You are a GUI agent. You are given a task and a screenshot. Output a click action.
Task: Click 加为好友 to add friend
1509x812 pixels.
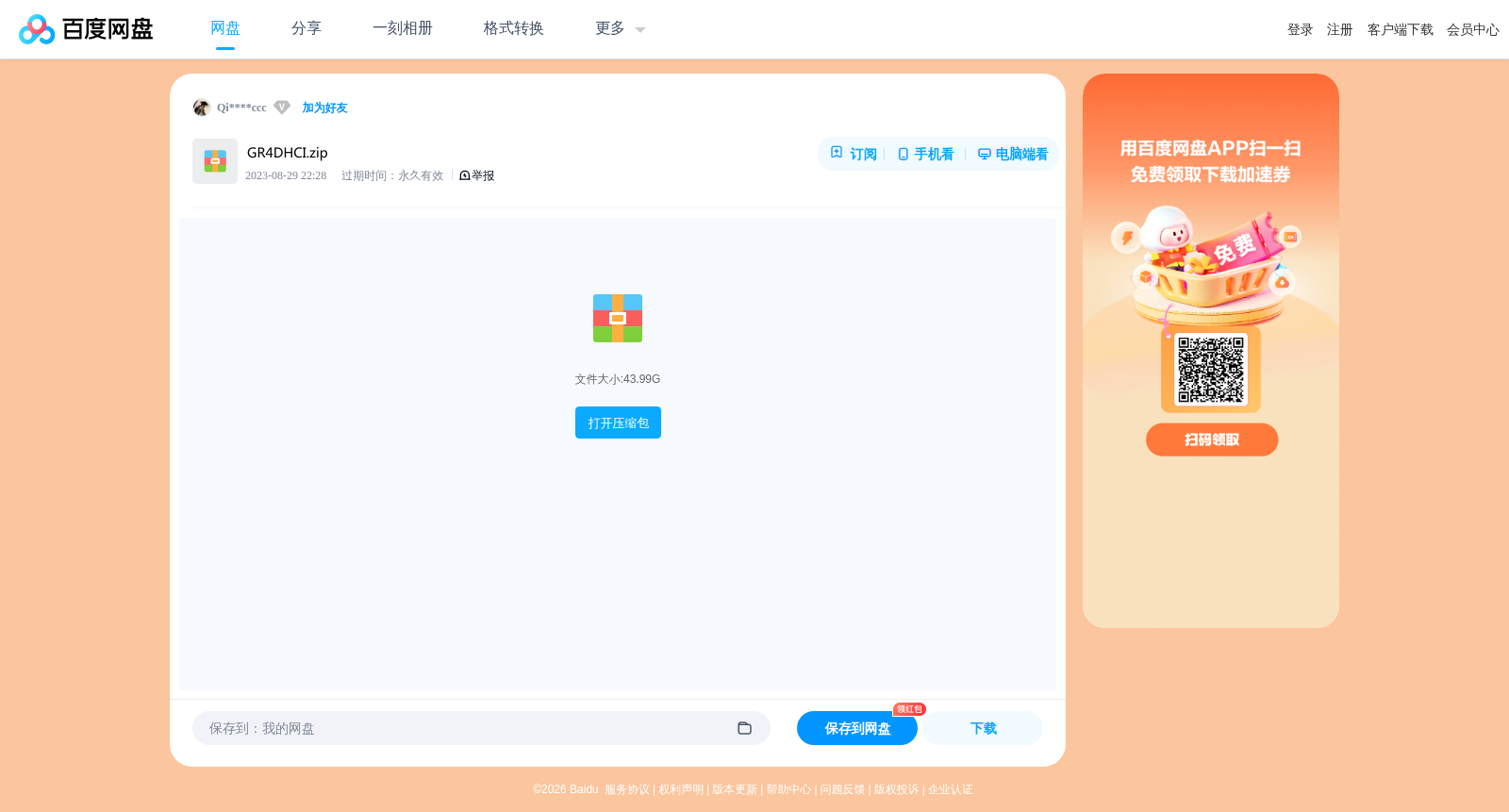click(324, 108)
